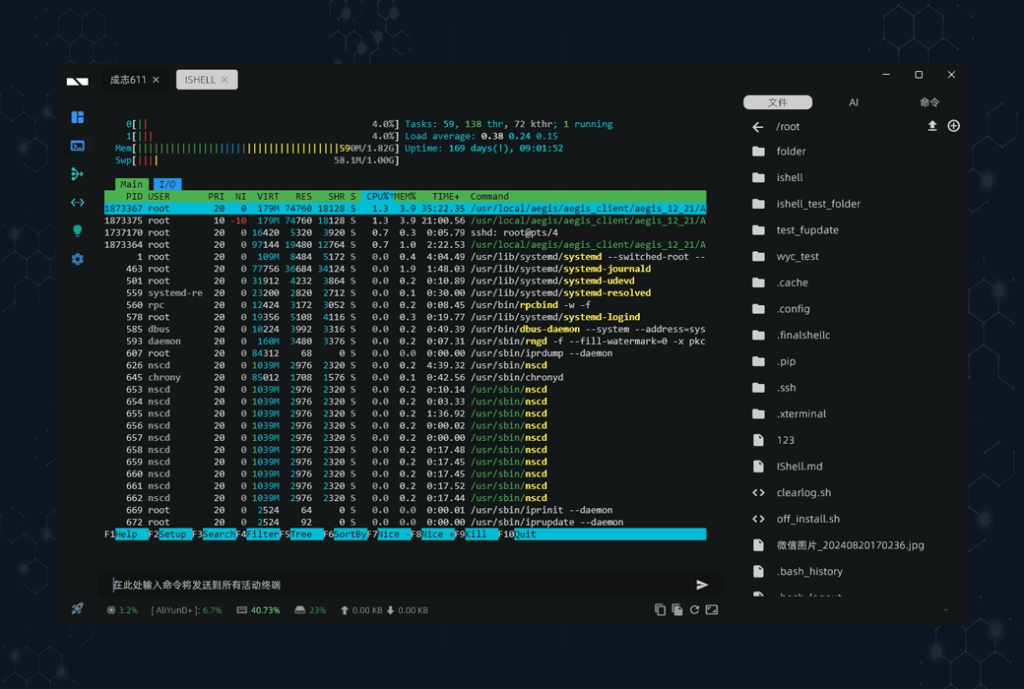Click htop F3 Search button
The image size is (1024, 689).
click(214, 534)
